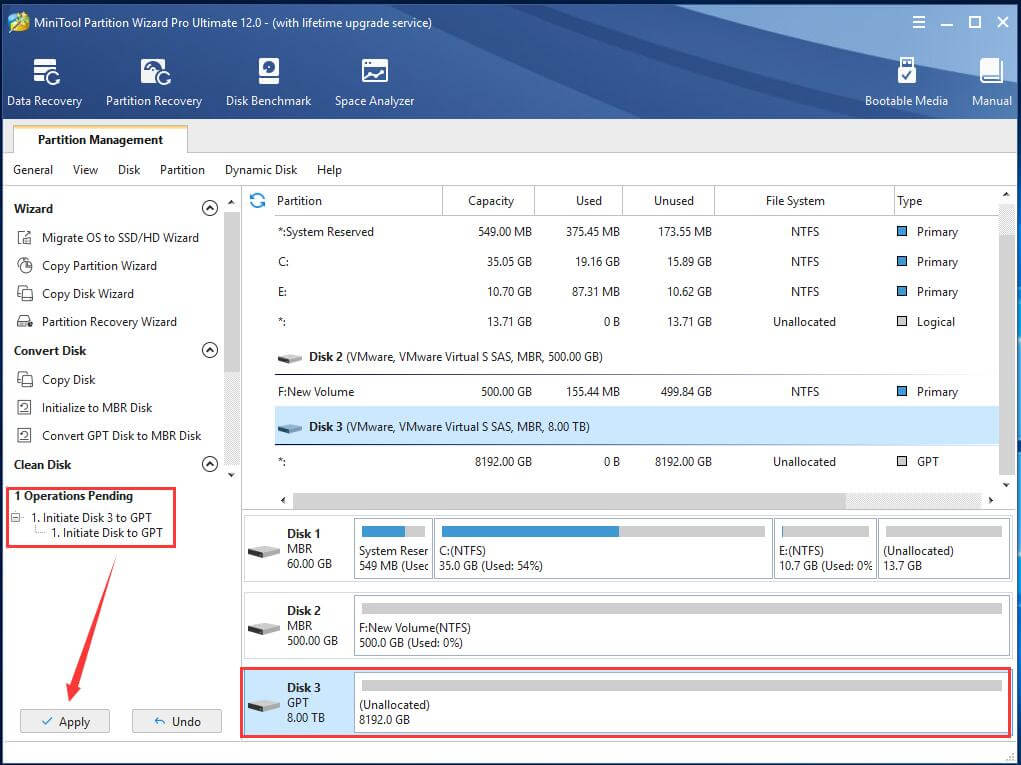Select the E: partition row
The width and height of the screenshot is (1021, 765).
click(x=636, y=292)
